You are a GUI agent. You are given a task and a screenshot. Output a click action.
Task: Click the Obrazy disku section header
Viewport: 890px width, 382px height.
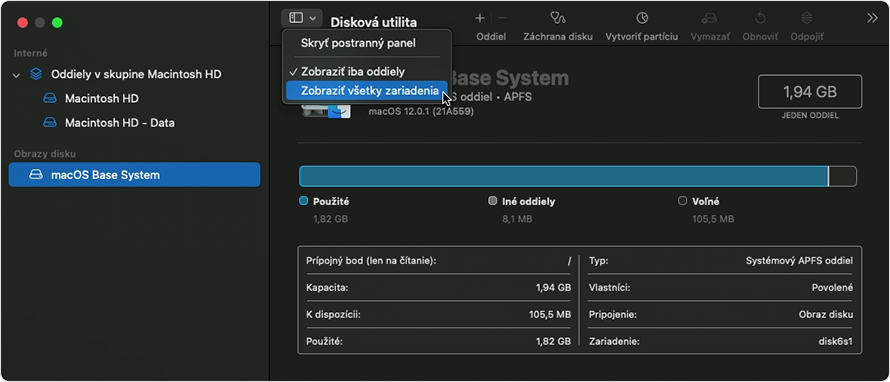[45, 154]
